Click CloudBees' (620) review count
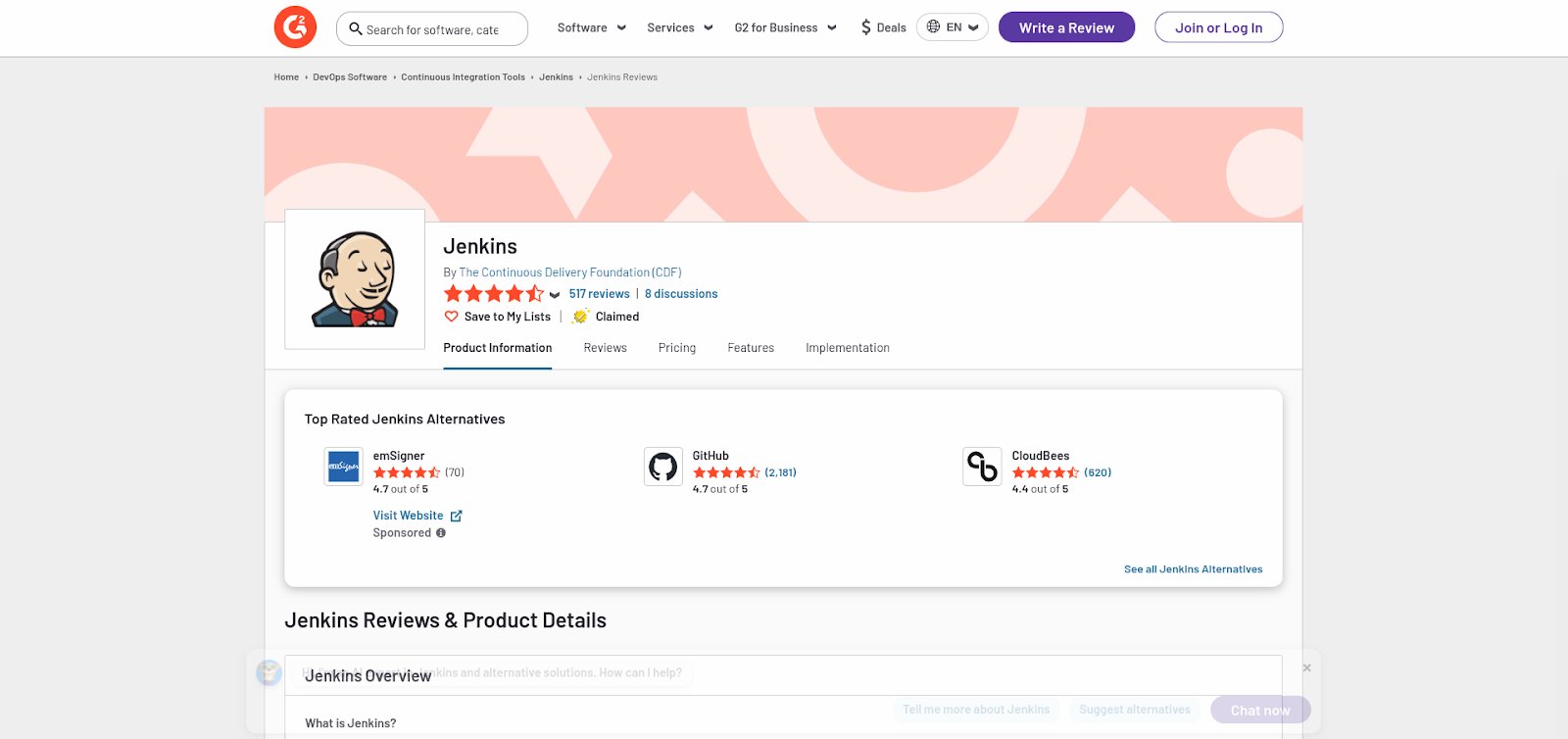The width and height of the screenshot is (1568, 739). click(x=1098, y=472)
